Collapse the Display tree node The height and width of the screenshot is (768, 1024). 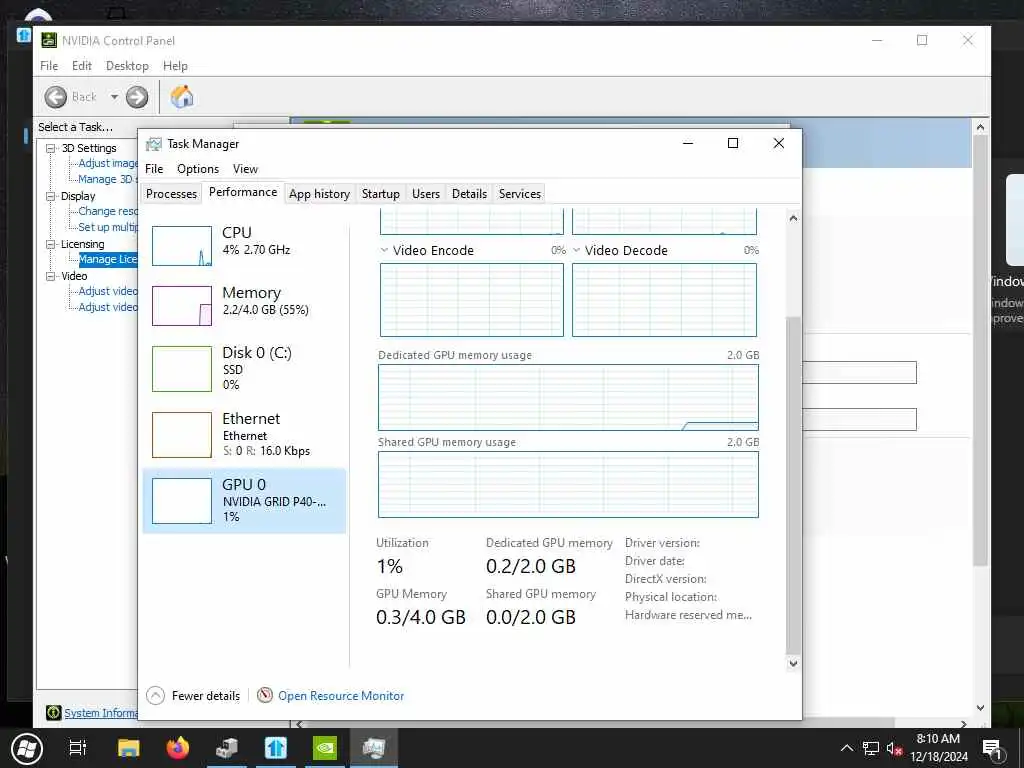click(50, 196)
